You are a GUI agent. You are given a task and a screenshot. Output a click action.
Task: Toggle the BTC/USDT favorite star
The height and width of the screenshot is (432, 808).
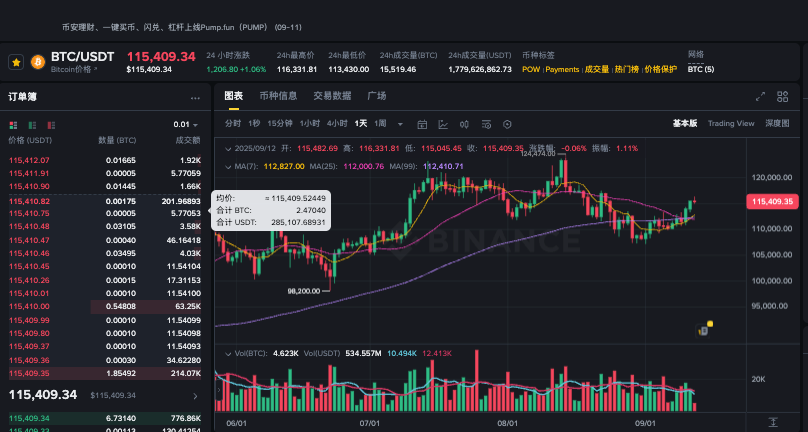(x=16, y=62)
